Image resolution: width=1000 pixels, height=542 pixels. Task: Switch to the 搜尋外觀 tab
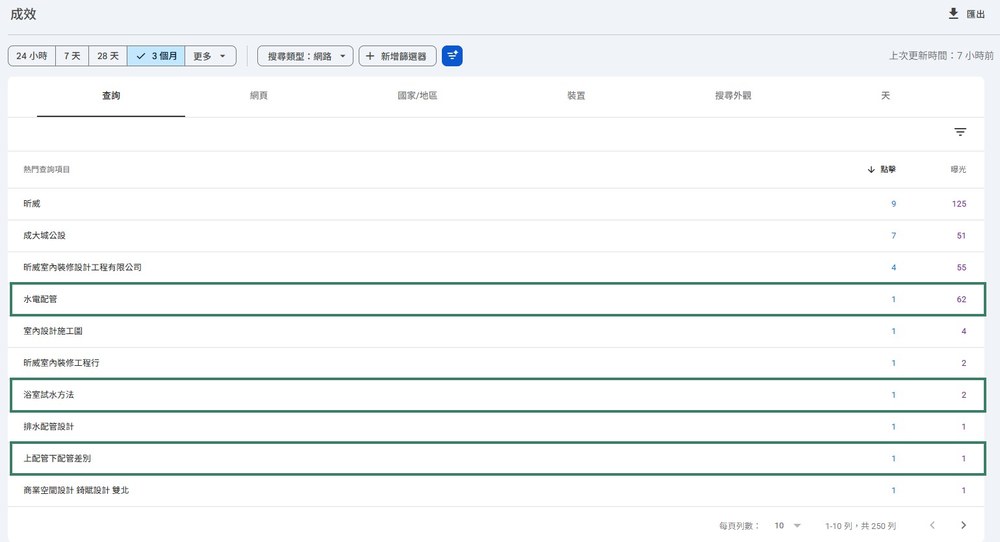733,96
